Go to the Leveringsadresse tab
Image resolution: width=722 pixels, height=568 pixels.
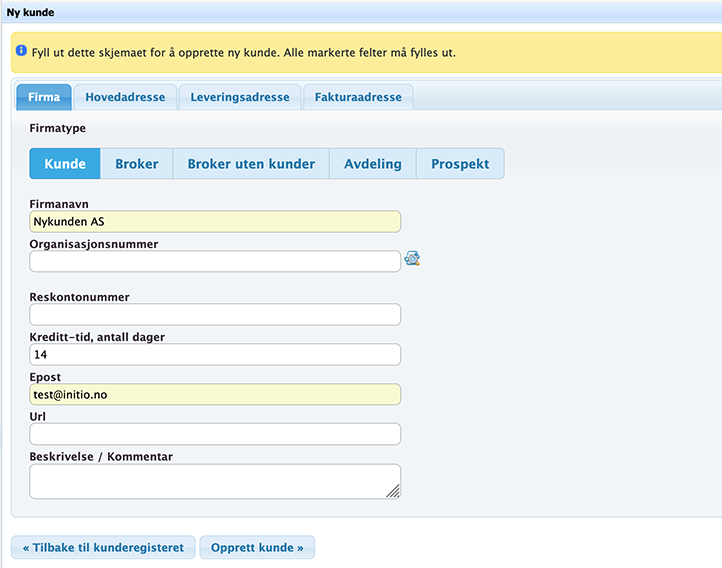(240, 98)
